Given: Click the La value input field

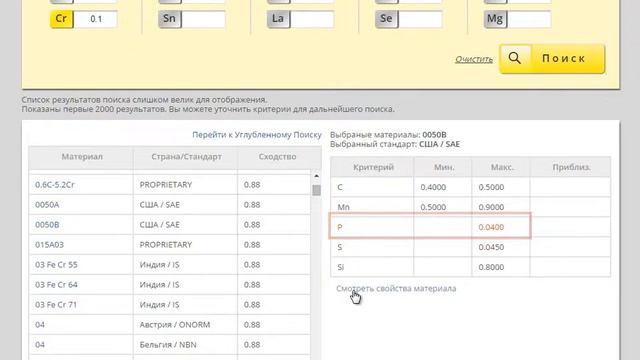Looking at the screenshot, I should (x=312, y=19).
